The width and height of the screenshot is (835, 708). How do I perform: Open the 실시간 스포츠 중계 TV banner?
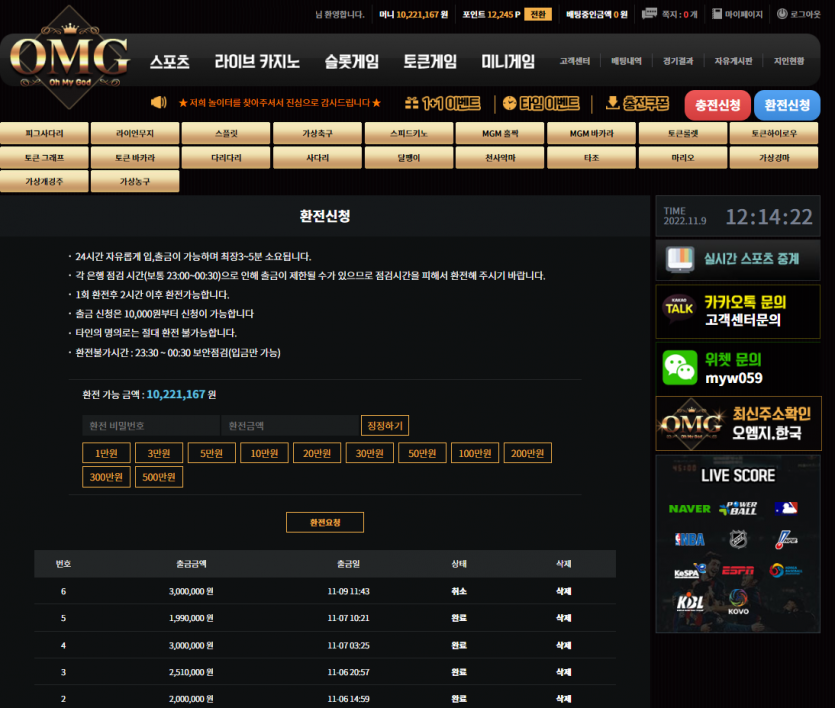tap(738, 259)
